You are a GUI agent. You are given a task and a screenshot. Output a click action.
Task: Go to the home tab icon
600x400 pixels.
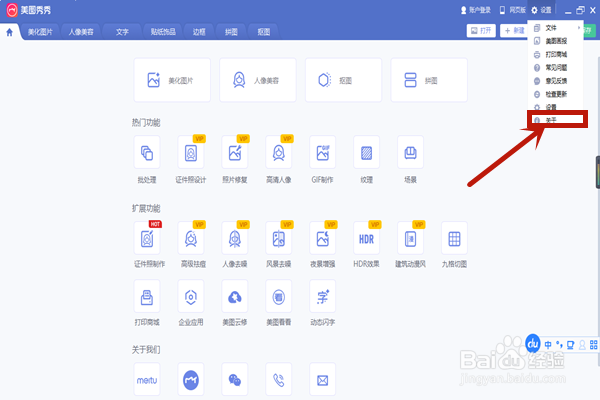10,32
